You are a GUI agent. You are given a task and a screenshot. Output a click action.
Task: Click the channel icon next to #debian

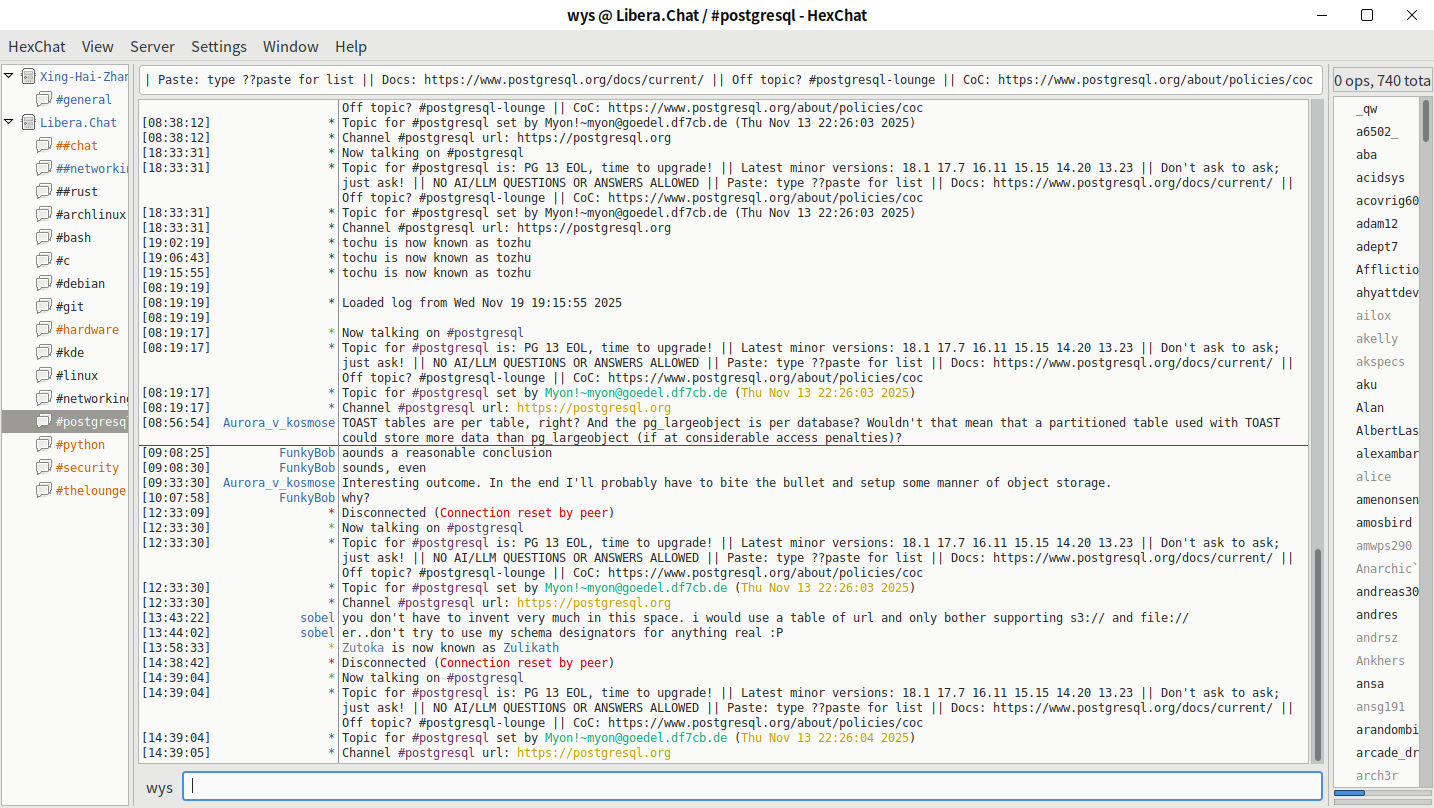click(x=44, y=284)
